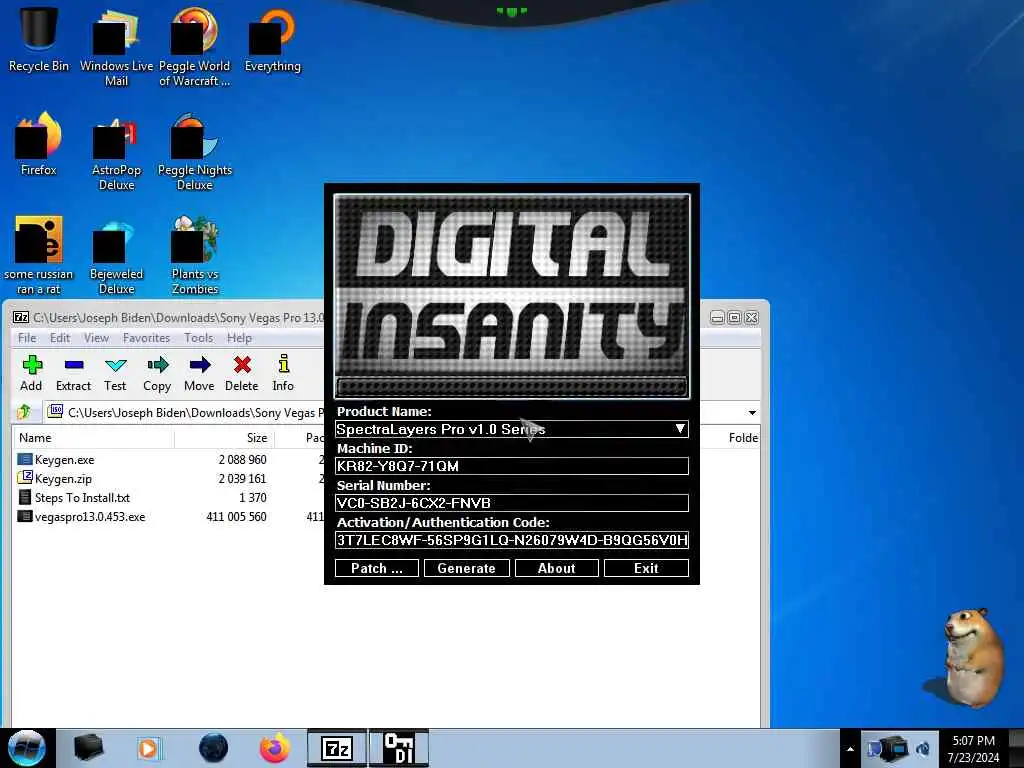This screenshot has height=768, width=1024.
Task: Click the volume tray icon
Action: tap(922, 748)
